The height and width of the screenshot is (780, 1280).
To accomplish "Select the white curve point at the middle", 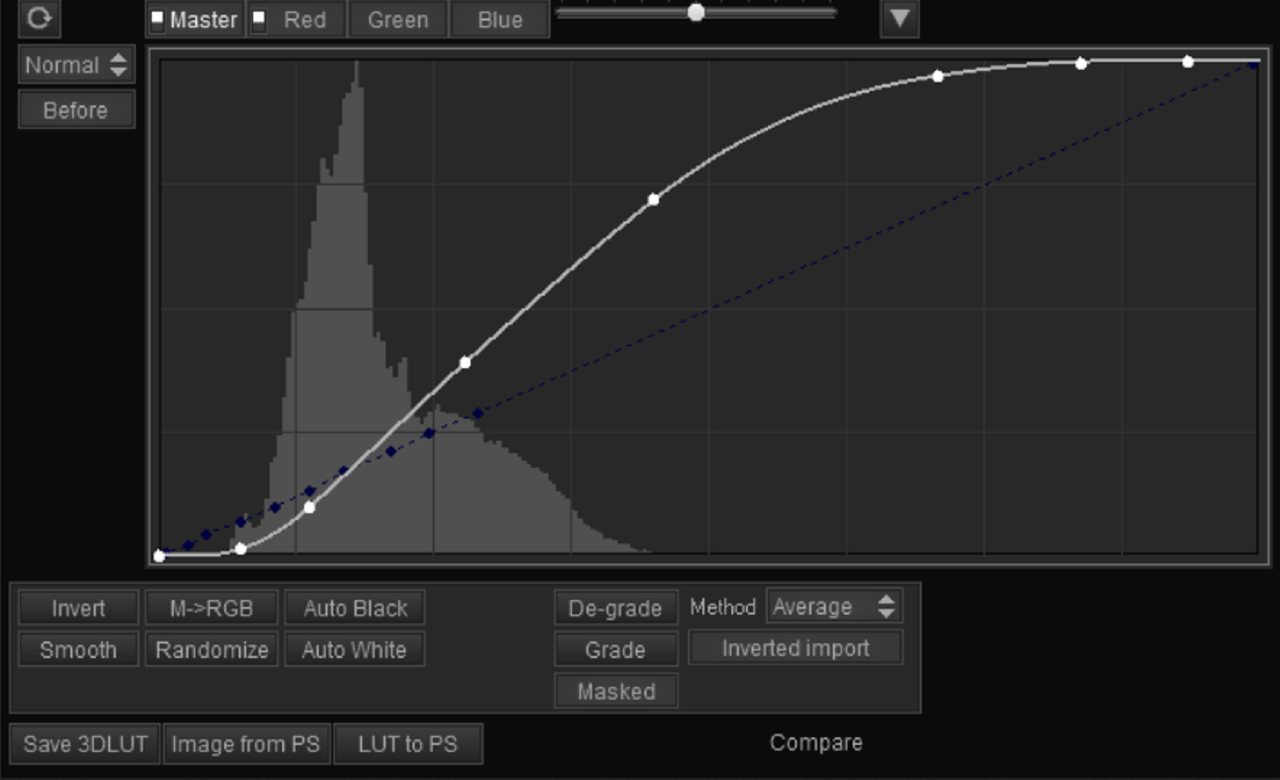I will tap(654, 200).
